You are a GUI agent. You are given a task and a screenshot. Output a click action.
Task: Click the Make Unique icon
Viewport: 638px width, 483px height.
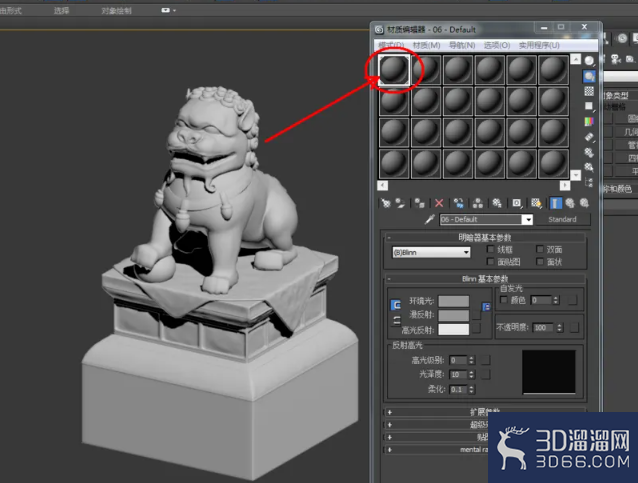(478, 203)
